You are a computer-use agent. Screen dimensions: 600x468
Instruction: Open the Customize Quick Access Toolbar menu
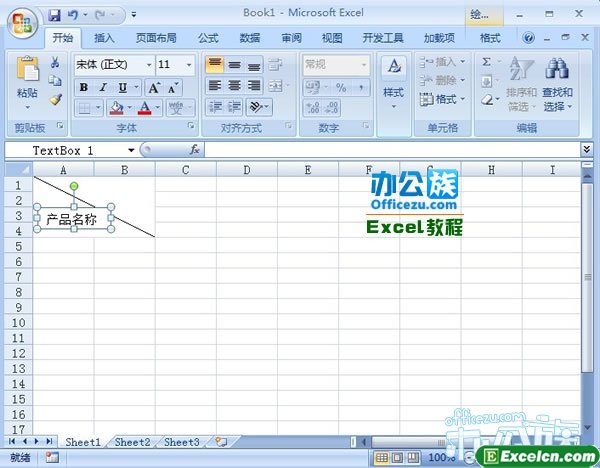(x=134, y=15)
